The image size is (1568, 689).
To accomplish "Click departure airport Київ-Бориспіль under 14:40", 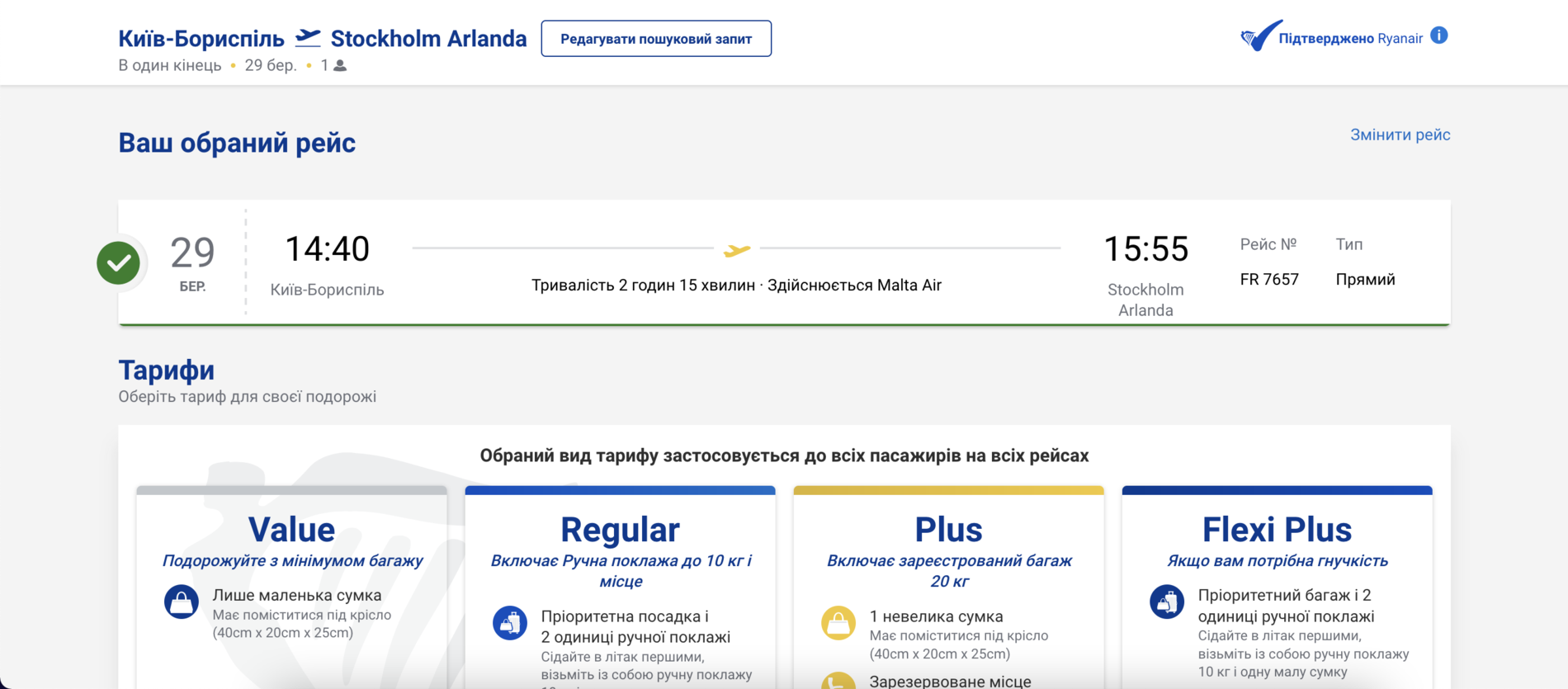I will coord(327,290).
